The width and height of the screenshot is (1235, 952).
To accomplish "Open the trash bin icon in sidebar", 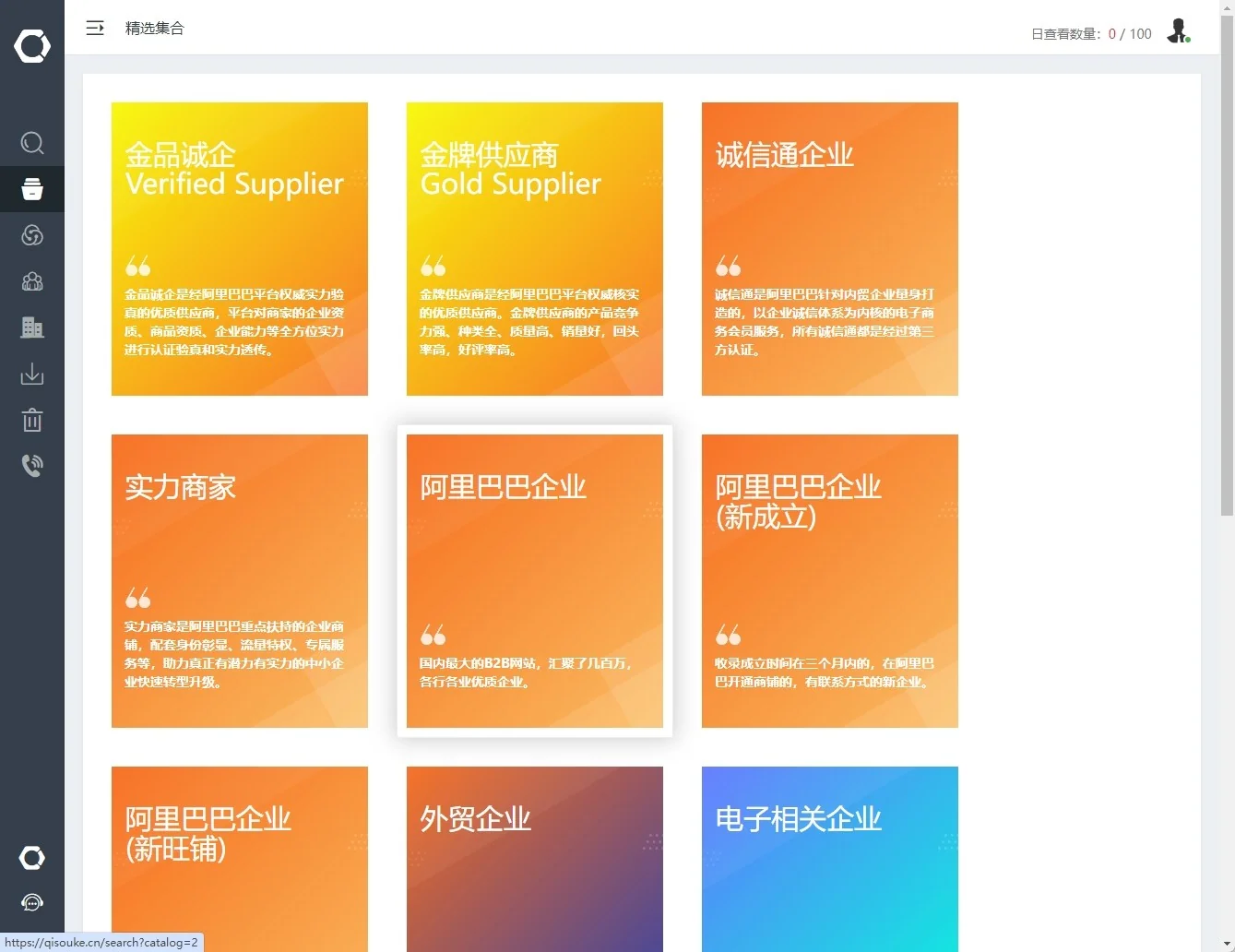I will (32, 420).
